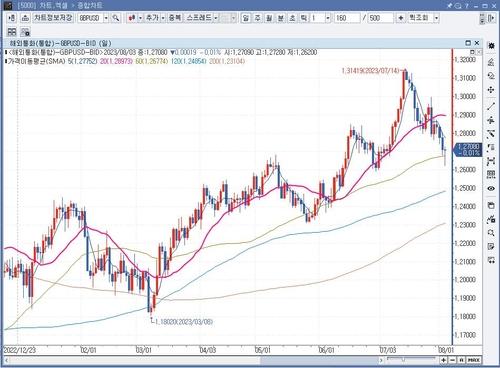This screenshot has height=368, width=500.
Task: Open the DATA table view icon
Action: click(491, 175)
